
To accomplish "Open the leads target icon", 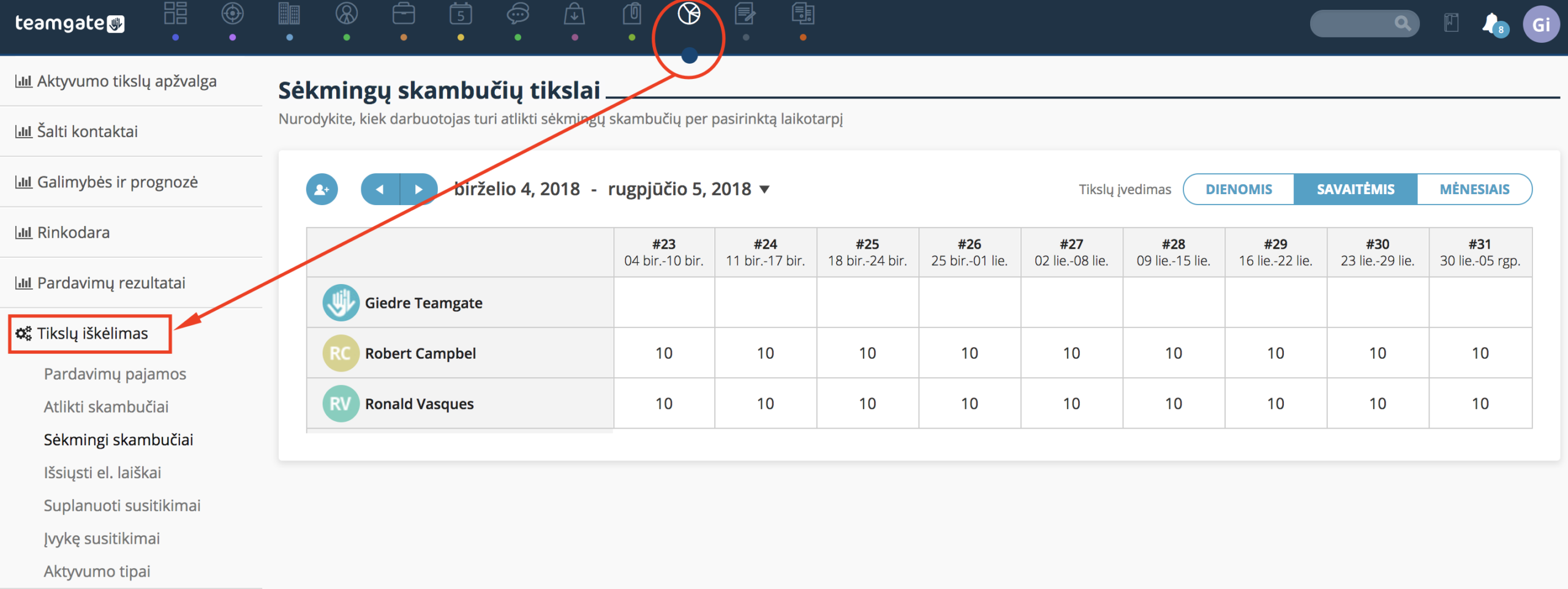I will [x=232, y=13].
